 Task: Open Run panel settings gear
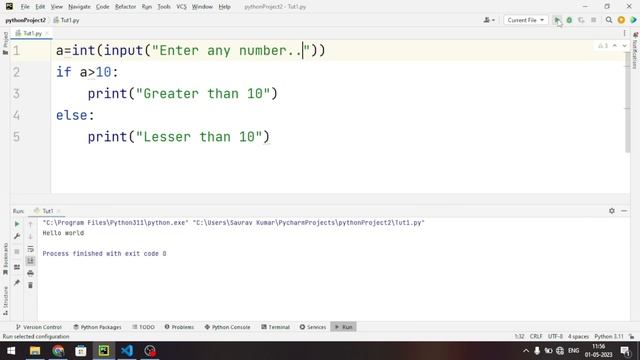[611, 211]
